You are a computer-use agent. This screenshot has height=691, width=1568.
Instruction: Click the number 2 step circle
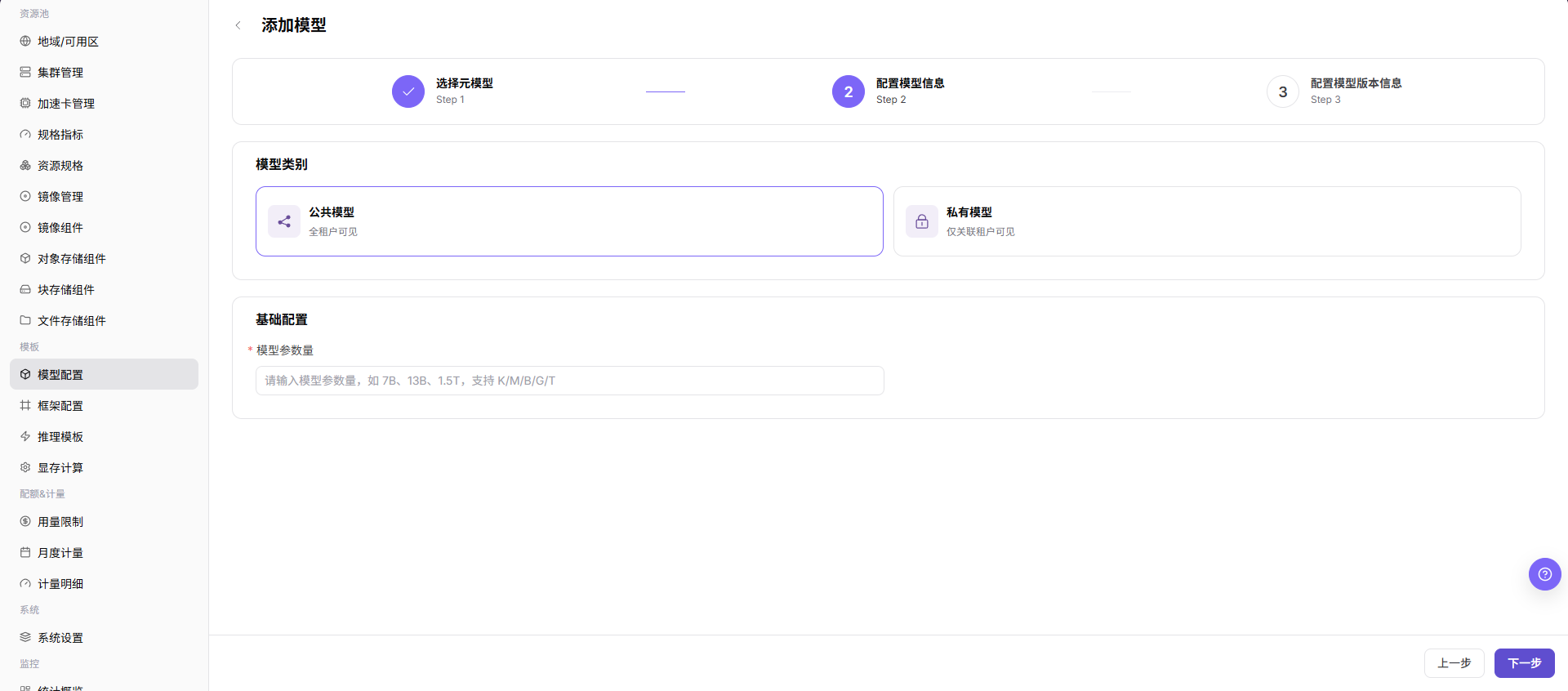pyautogui.click(x=849, y=91)
